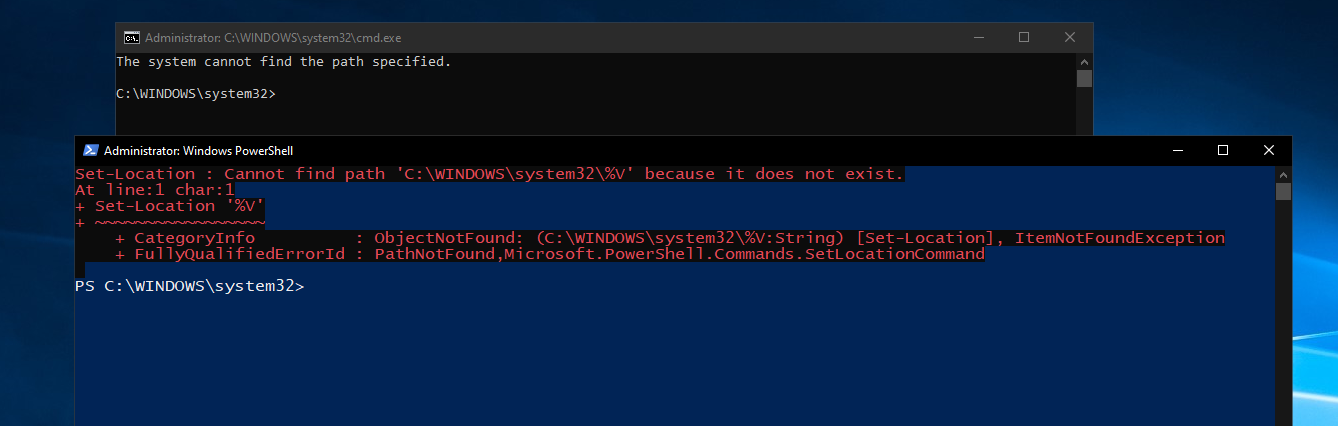Click the cmd prompt line C:\WINDOWS\system32>

(196, 94)
